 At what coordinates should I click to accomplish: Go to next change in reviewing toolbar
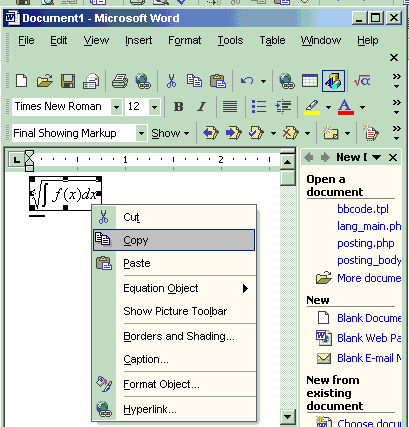[234, 133]
